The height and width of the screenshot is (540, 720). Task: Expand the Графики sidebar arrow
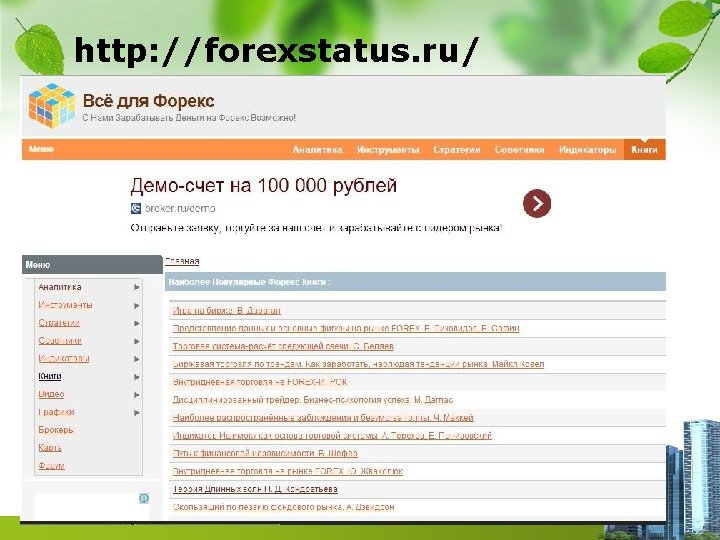136,413
